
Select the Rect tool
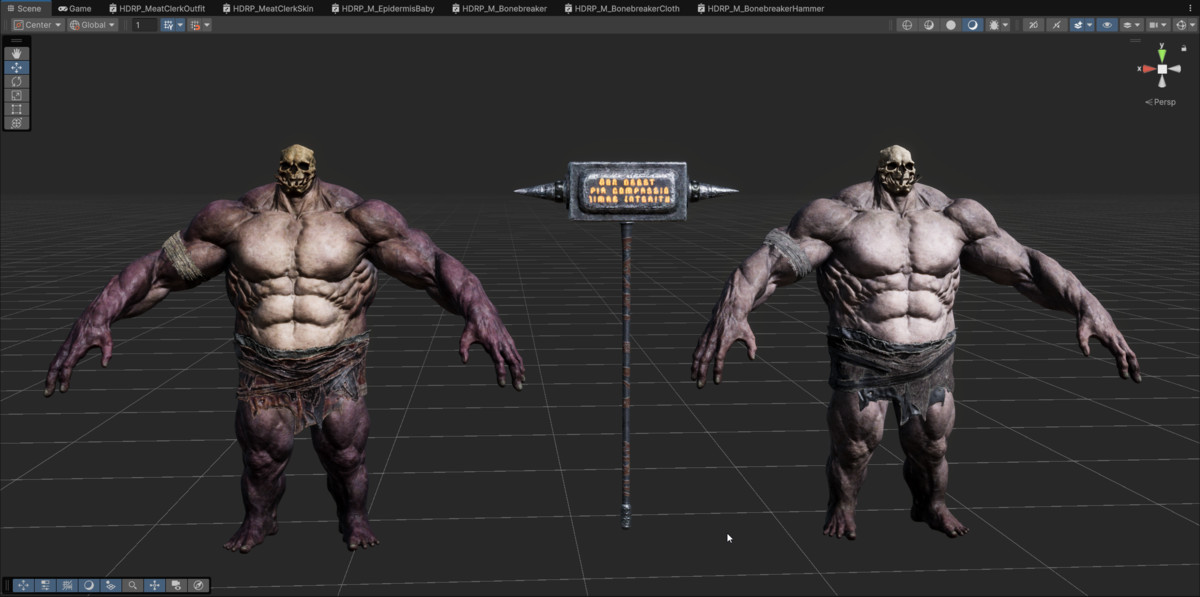(17, 109)
